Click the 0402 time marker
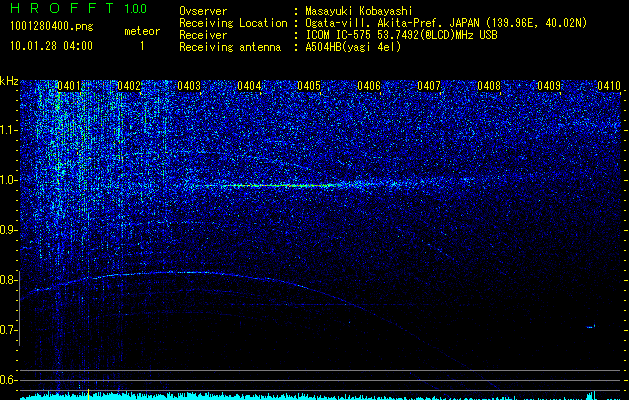The width and height of the screenshot is (629, 400). click(x=129, y=86)
